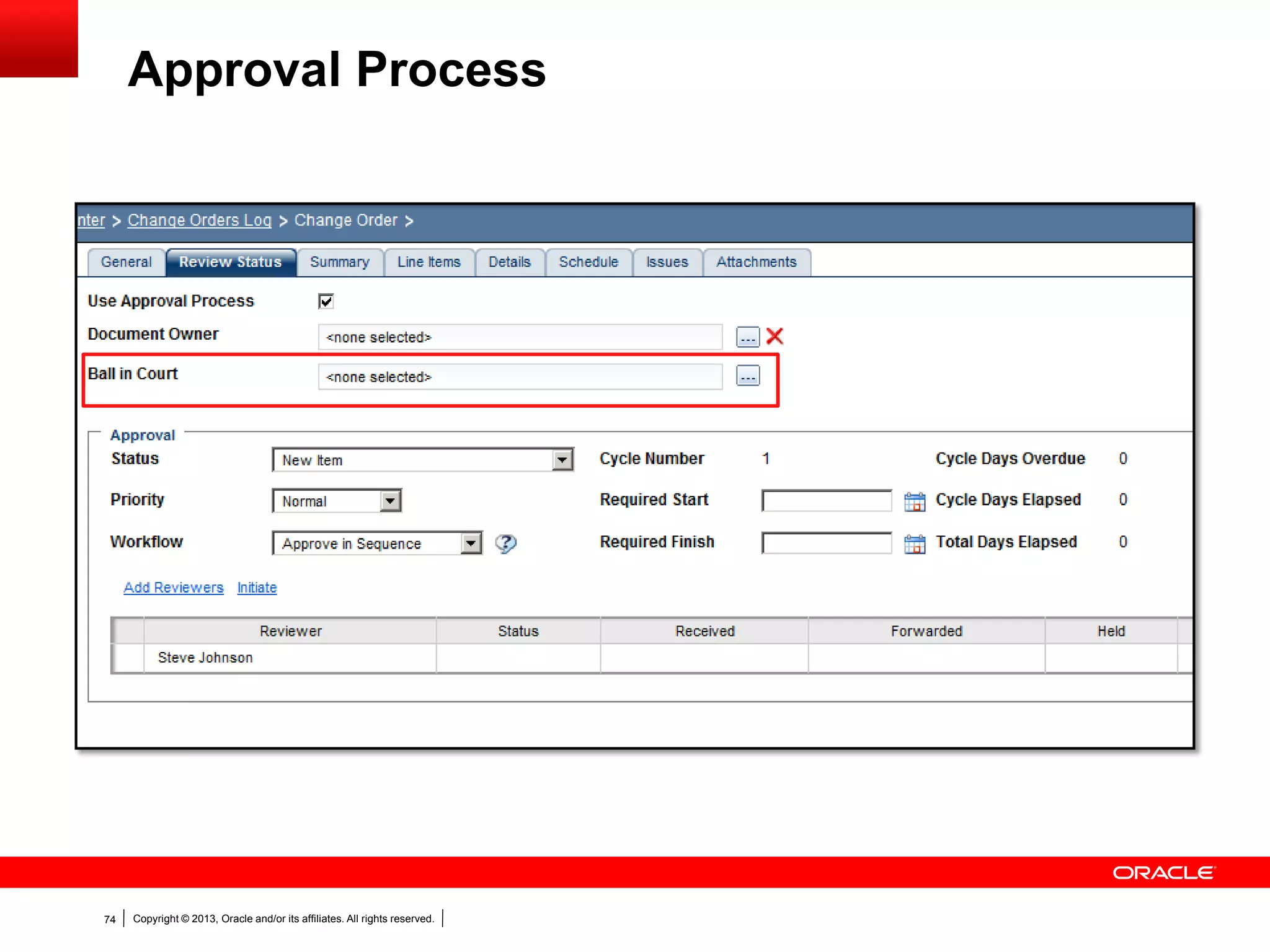This screenshot has width=1270, height=952.
Task: Follow the Change Orders Log breadcrumb link
Action: pyautogui.click(x=200, y=221)
